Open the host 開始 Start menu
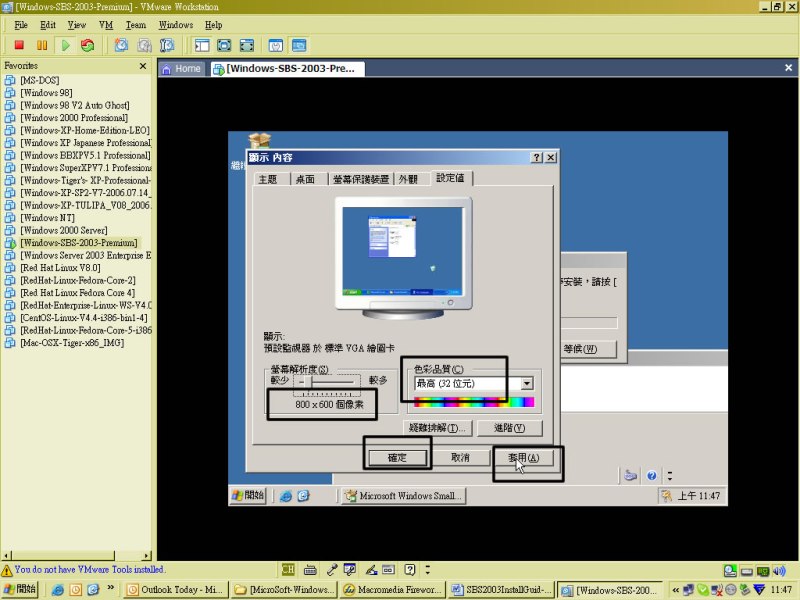 [20, 589]
